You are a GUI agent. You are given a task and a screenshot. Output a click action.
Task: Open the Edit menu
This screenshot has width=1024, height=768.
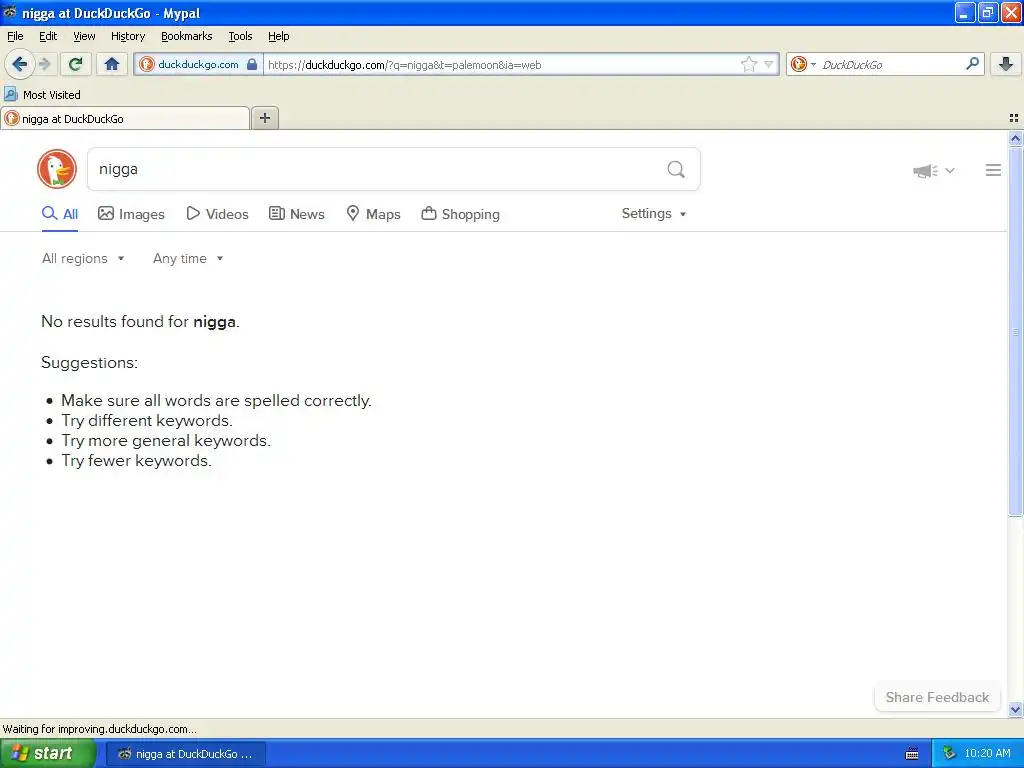[48, 37]
